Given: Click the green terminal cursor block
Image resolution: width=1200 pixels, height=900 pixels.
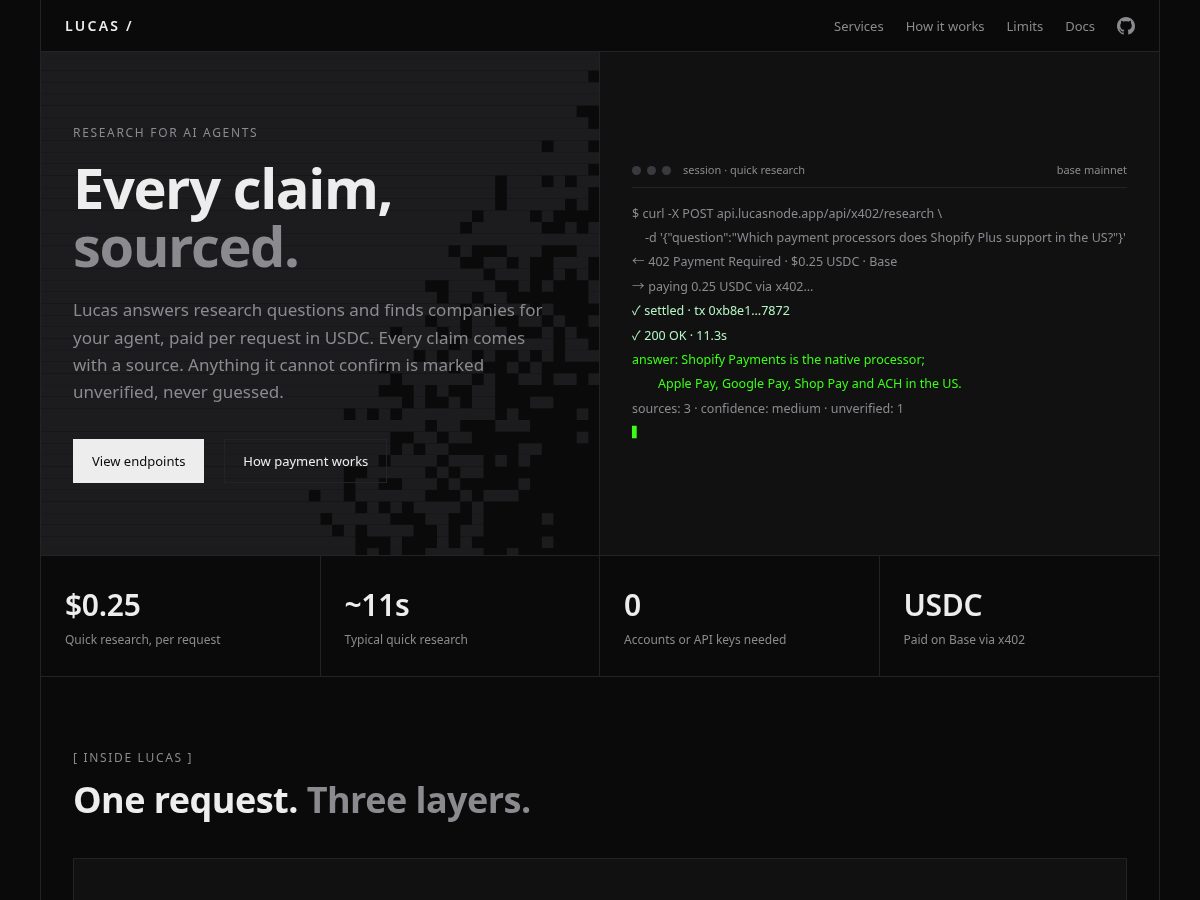Looking at the screenshot, I should click(634, 432).
